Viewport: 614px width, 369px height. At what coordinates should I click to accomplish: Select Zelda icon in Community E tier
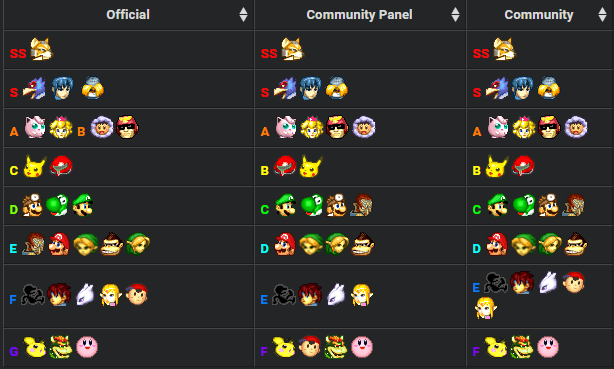486,308
